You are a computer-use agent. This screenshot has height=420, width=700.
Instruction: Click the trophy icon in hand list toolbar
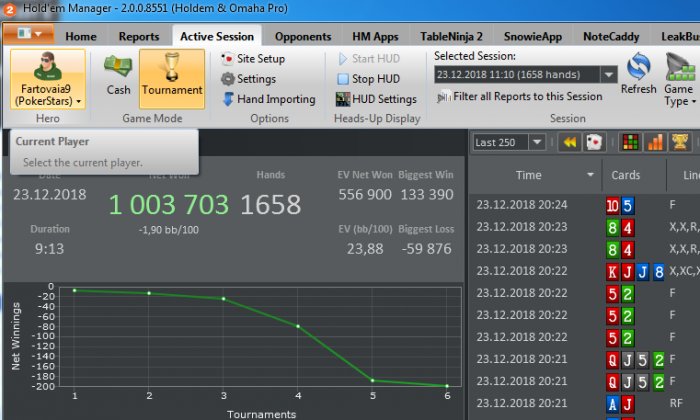[x=679, y=142]
